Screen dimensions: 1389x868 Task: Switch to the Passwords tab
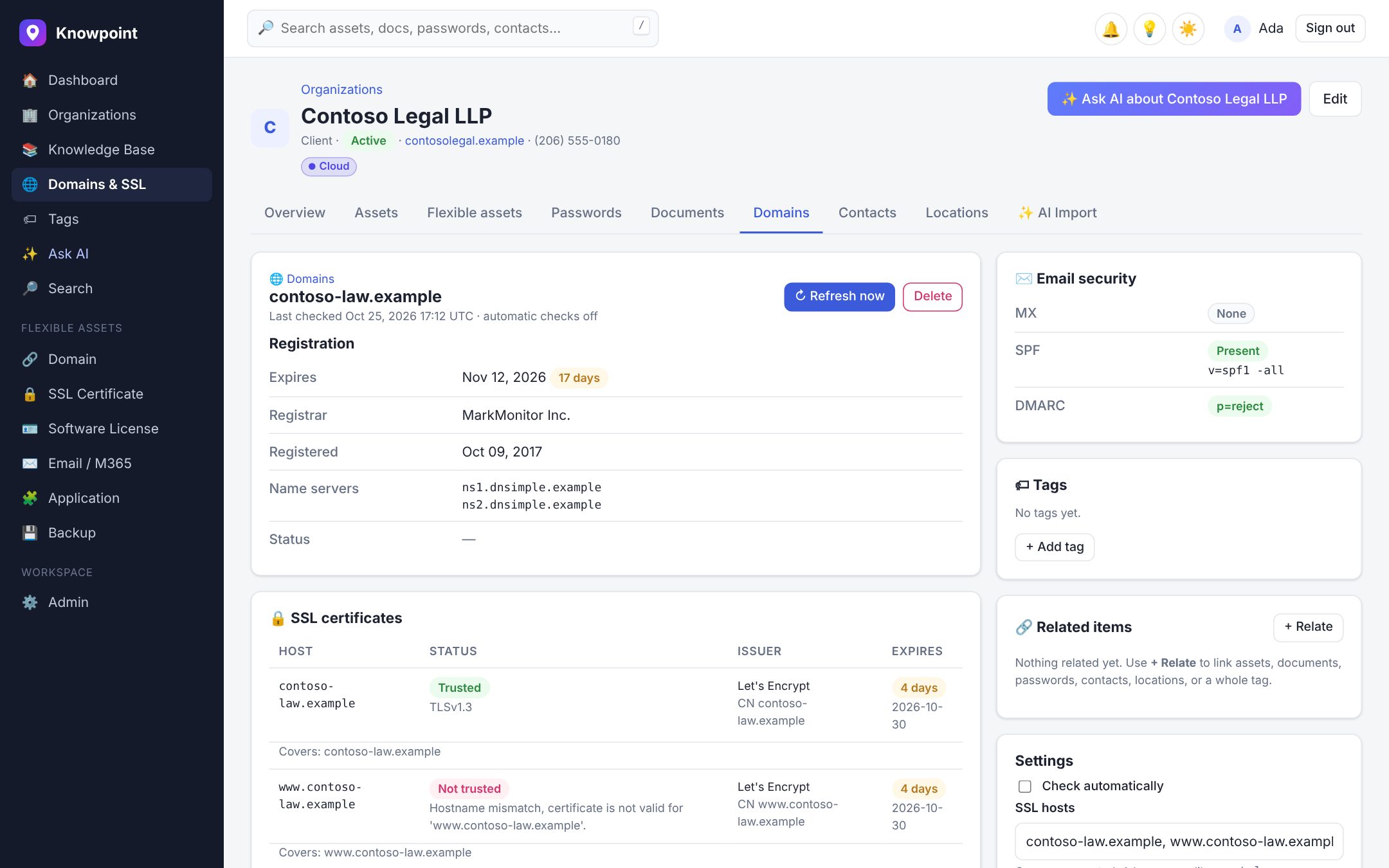pos(586,213)
